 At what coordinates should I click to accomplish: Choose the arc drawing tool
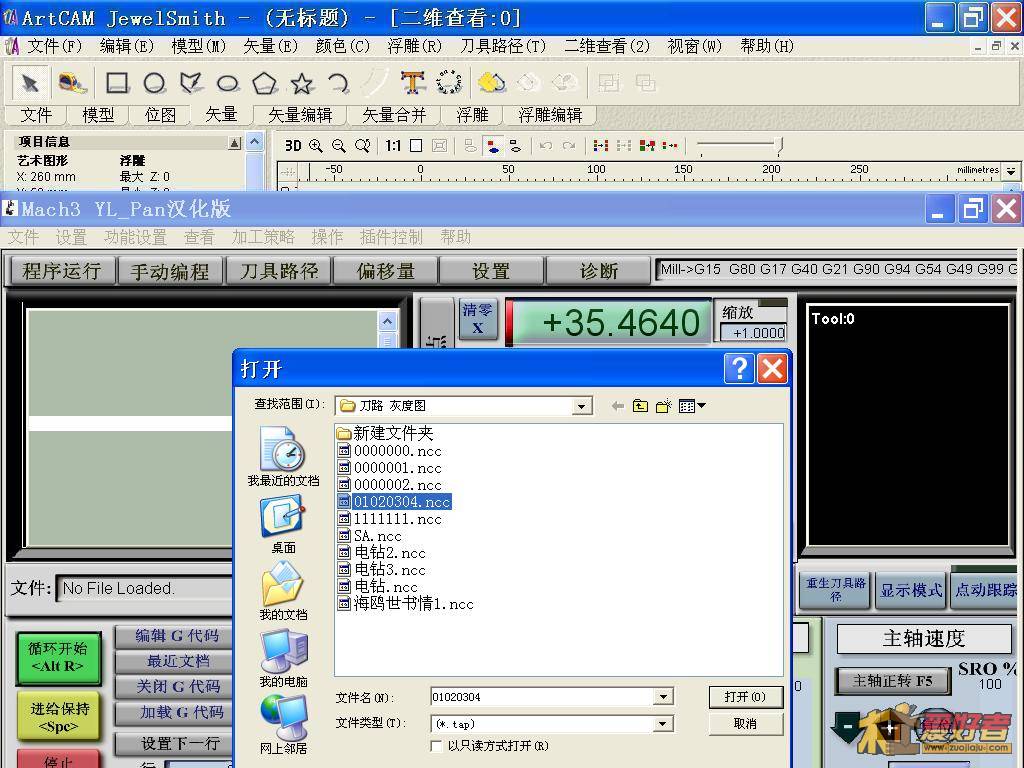point(338,83)
